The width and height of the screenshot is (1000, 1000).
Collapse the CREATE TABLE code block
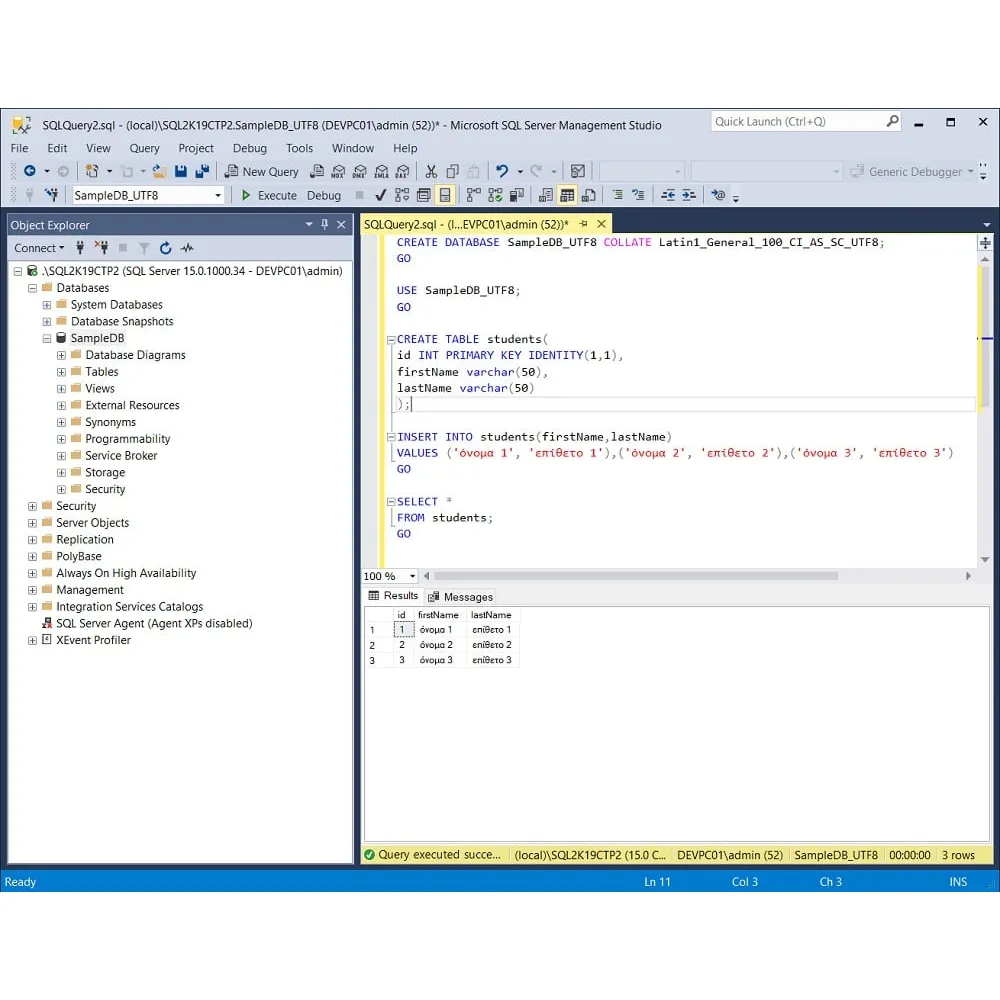[391, 340]
